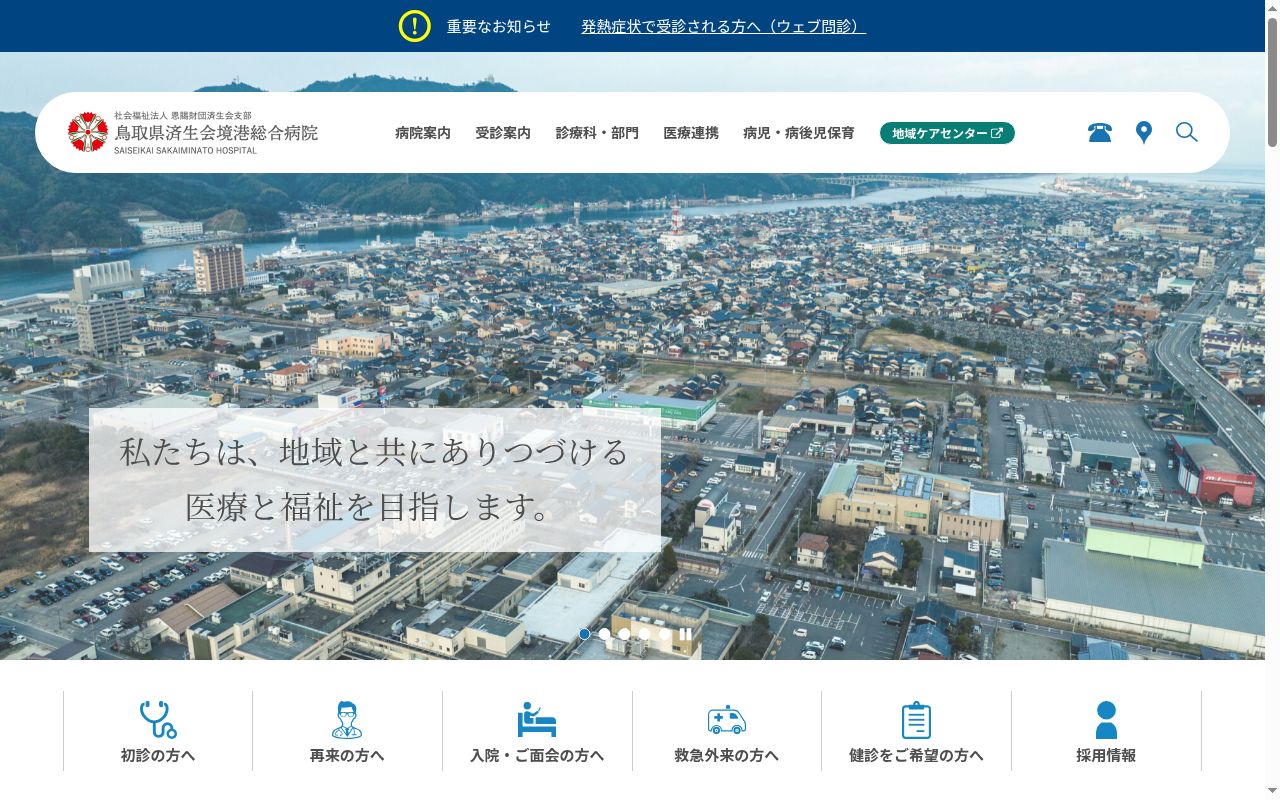Open the telephone contact icon
Viewport: 1280px width, 800px height.
[1100, 132]
